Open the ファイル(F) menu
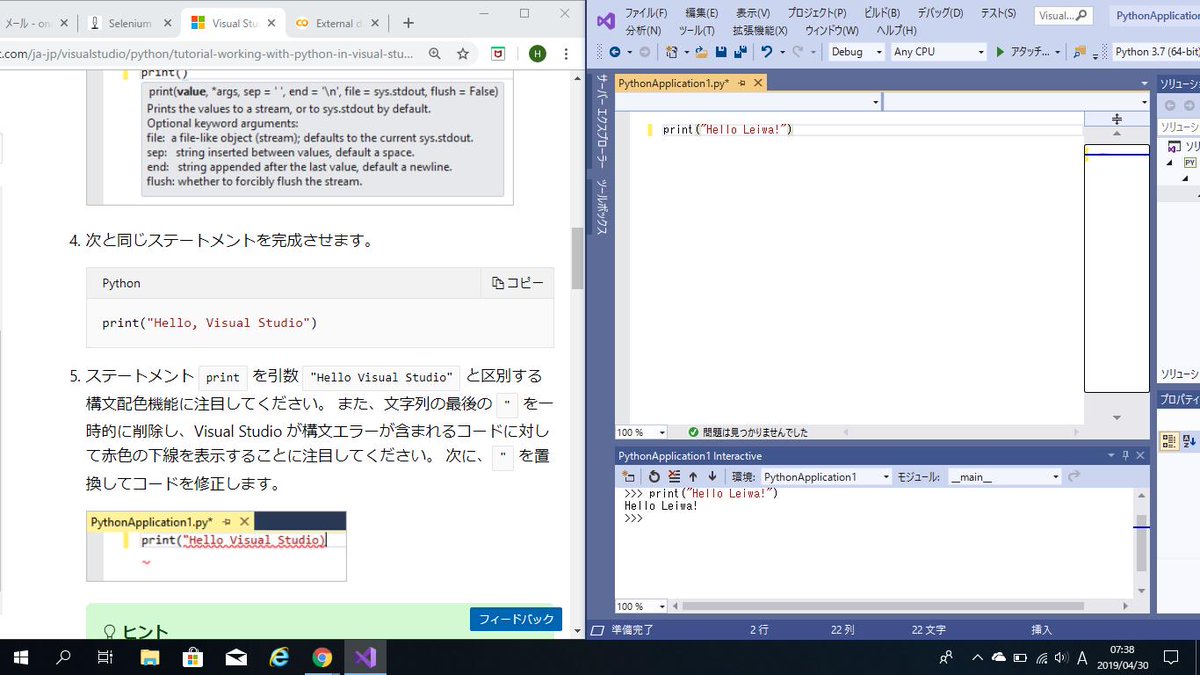This screenshot has width=1200, height=675. [x=646, y=13]
